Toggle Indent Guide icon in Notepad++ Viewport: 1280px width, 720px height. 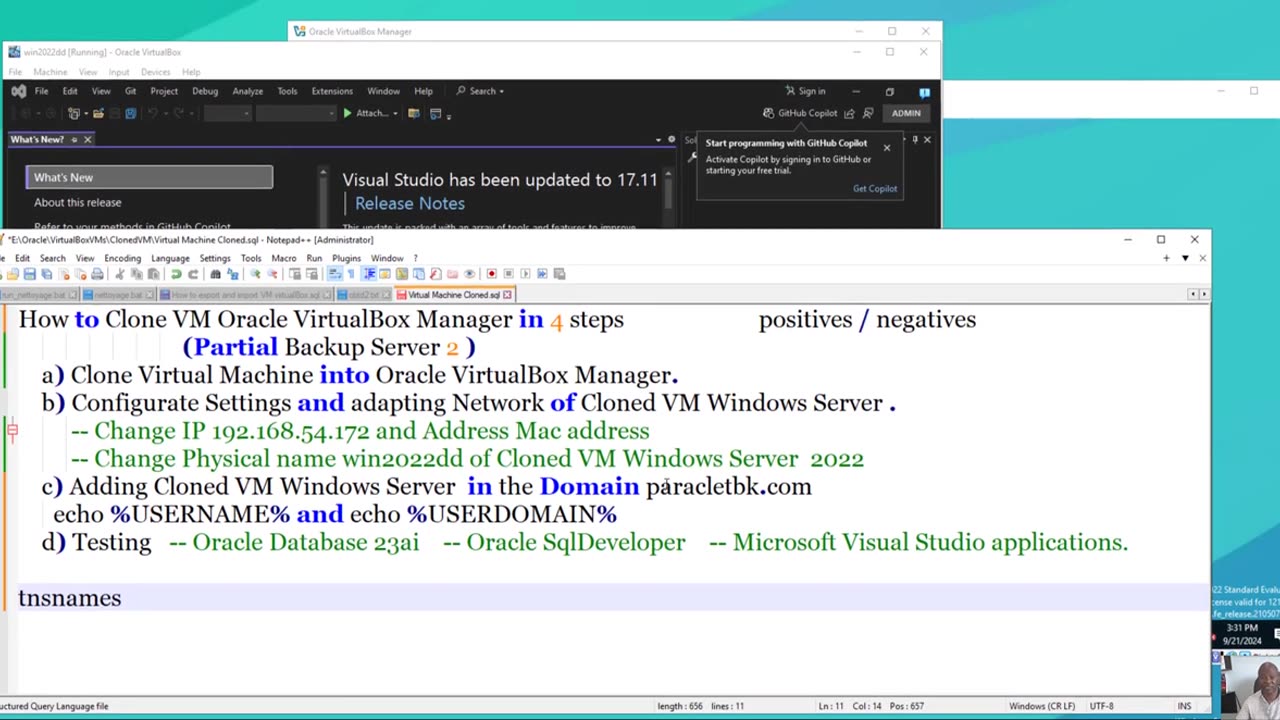(x=371, y=274)
